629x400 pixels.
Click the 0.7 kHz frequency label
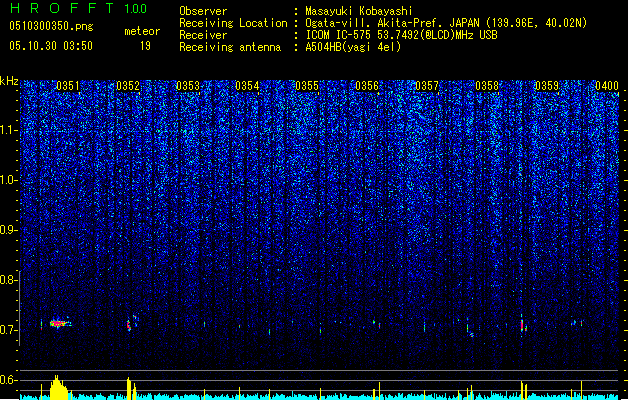(x=8, y=330)
